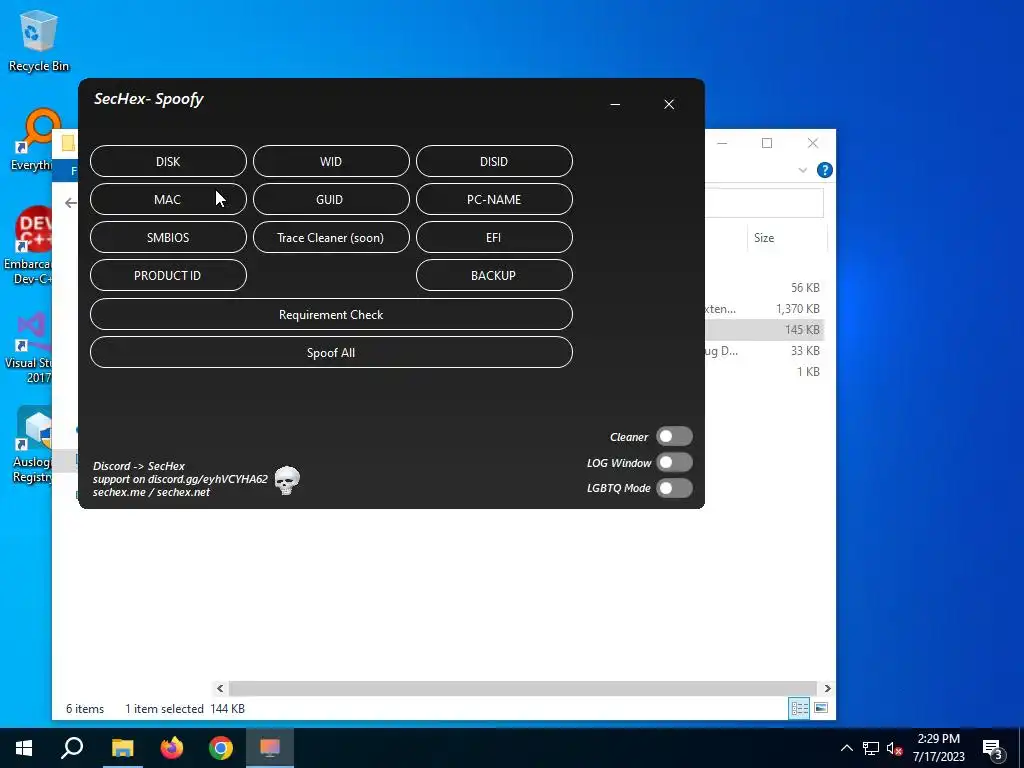
Task: Click the muted volume tray icon
Action: click(x=894, y=748)
